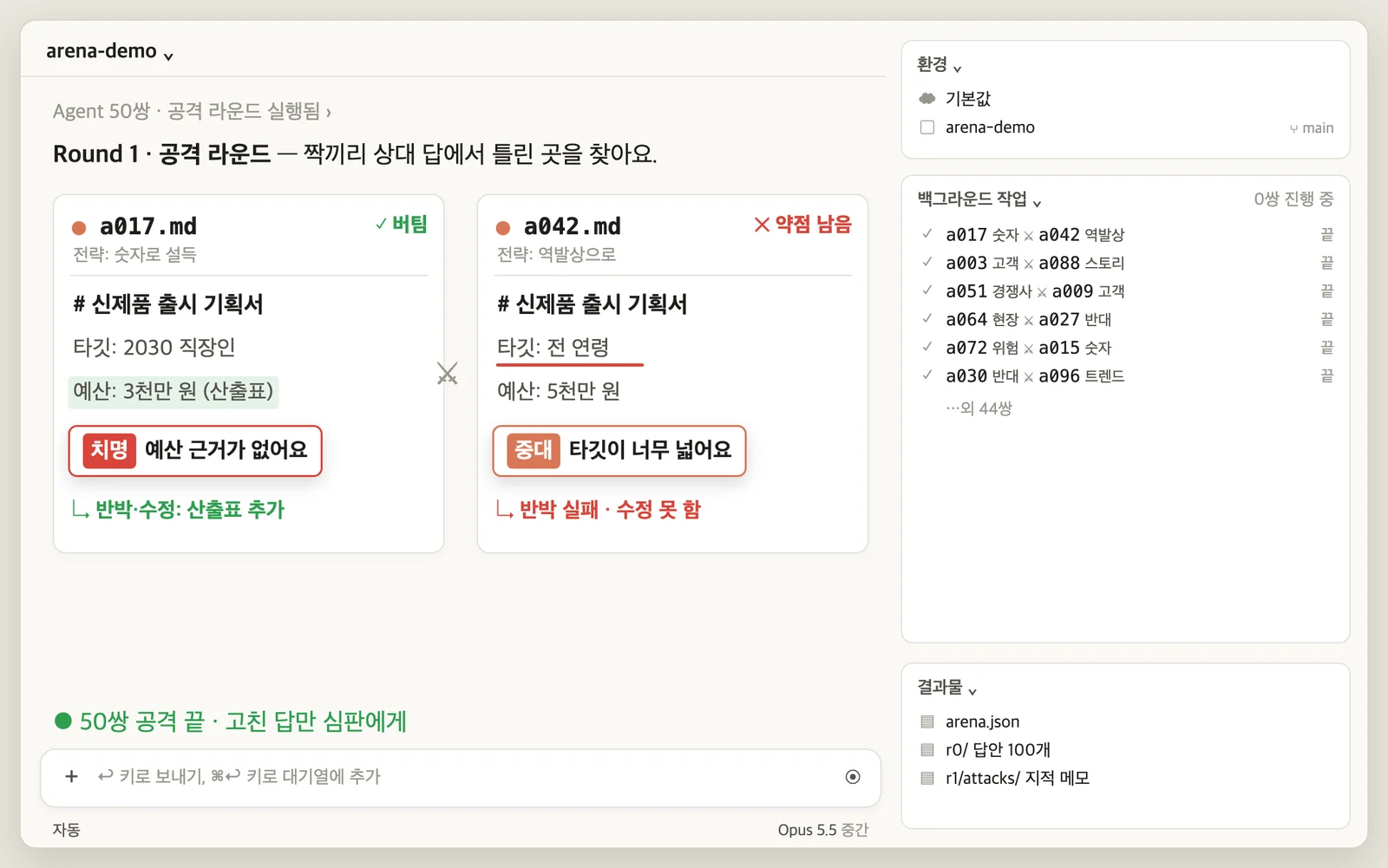Open the arena.json file
This screenshot has width=1388, height=868.
[982, 721]
